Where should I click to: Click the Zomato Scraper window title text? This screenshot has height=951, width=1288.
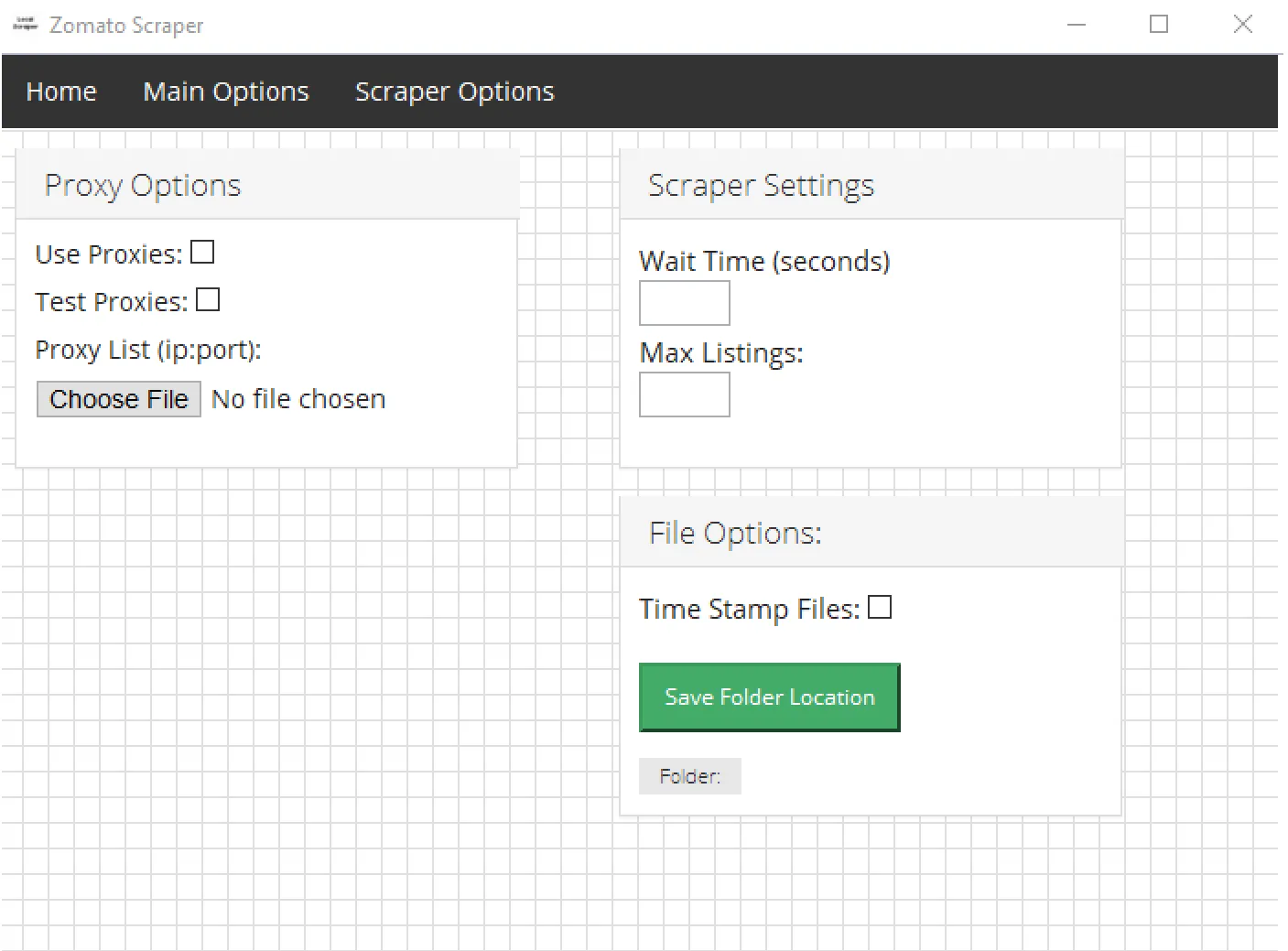(x=126, y=26)
